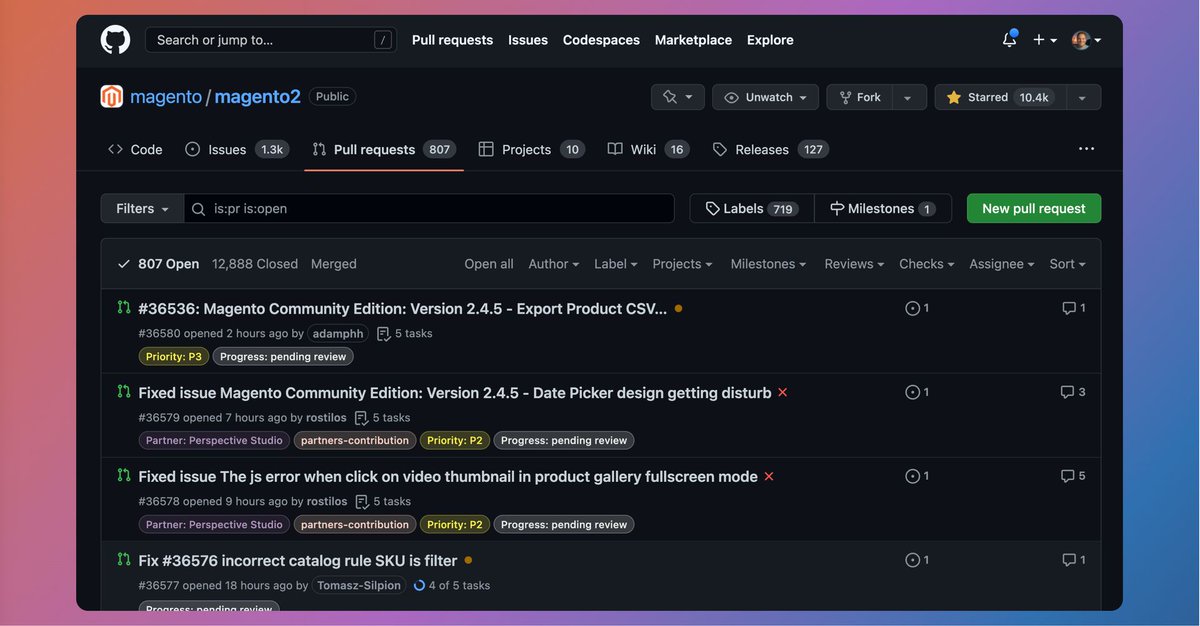Filter by Merged pull requests
Viewport: 1200px width, 626px height.
click(334, 264)
